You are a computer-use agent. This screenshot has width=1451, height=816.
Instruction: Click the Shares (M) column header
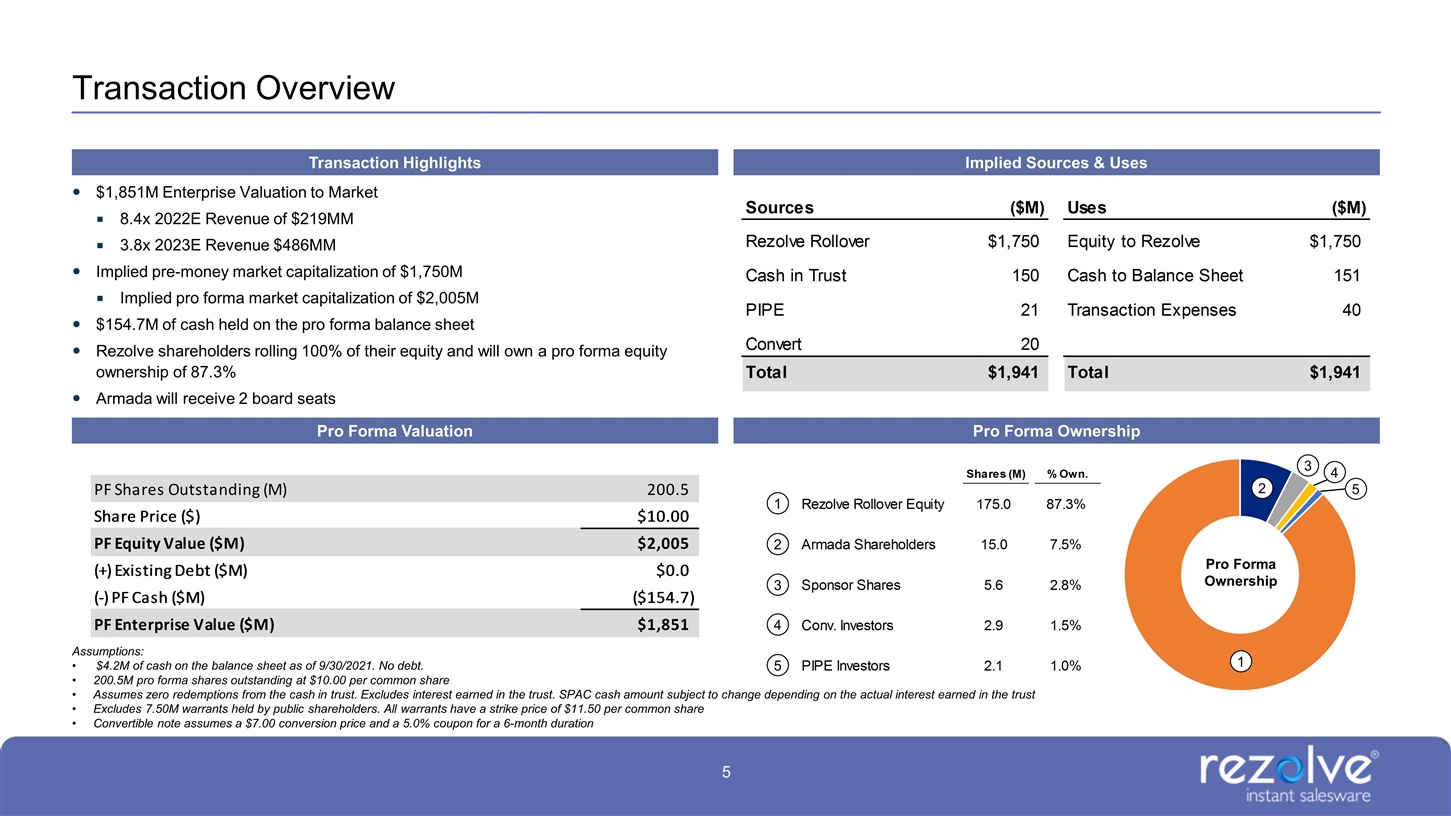(x=996, y=473)
